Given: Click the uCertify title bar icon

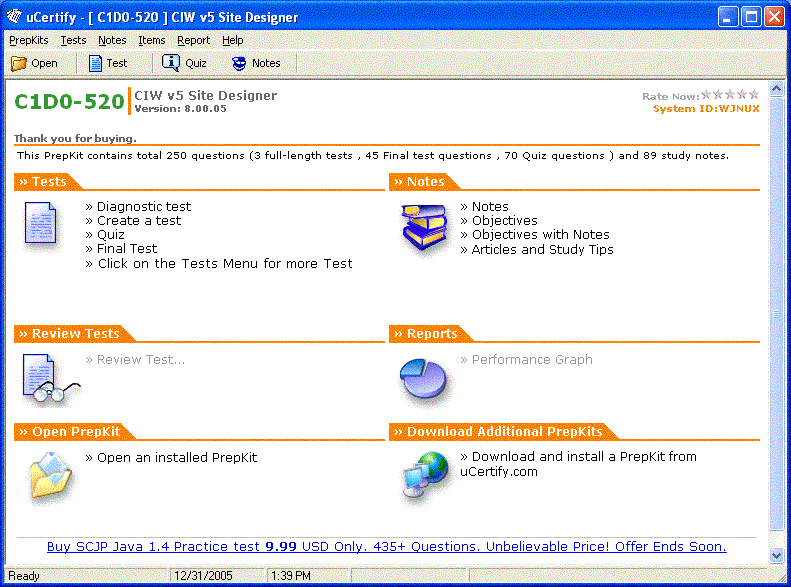Looking at the screenshot, I should pos(14,17).
